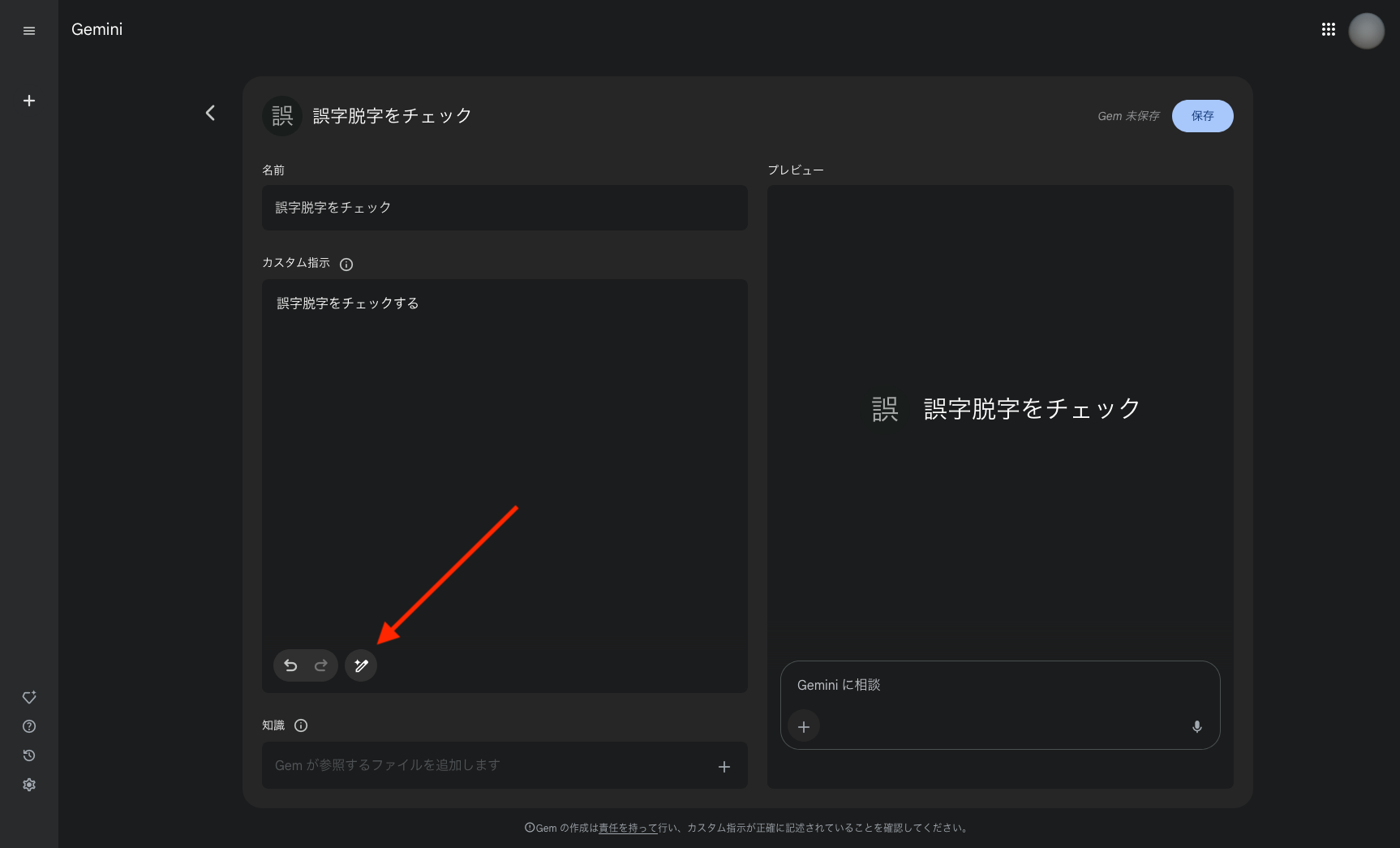Click the undo icon in the instructions editor
Viewport: 1400px width, 848px height.
pyautogui.click(x=290, y=665)
